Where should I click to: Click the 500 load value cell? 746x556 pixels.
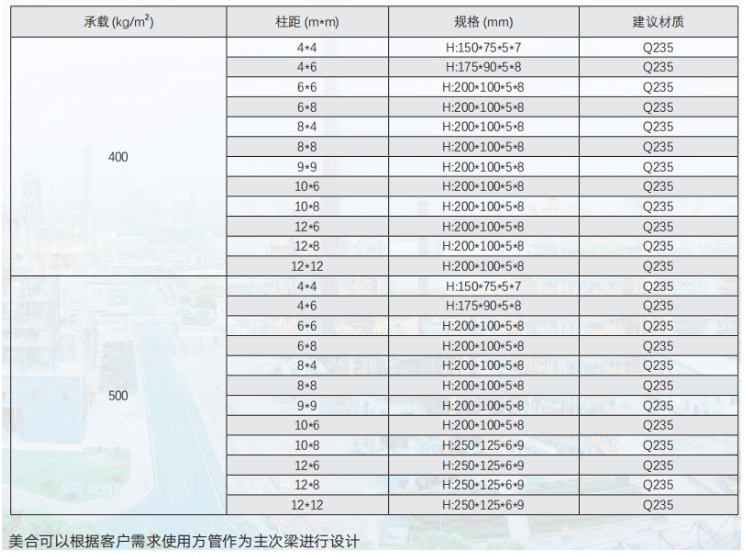[x=118, y=396]
